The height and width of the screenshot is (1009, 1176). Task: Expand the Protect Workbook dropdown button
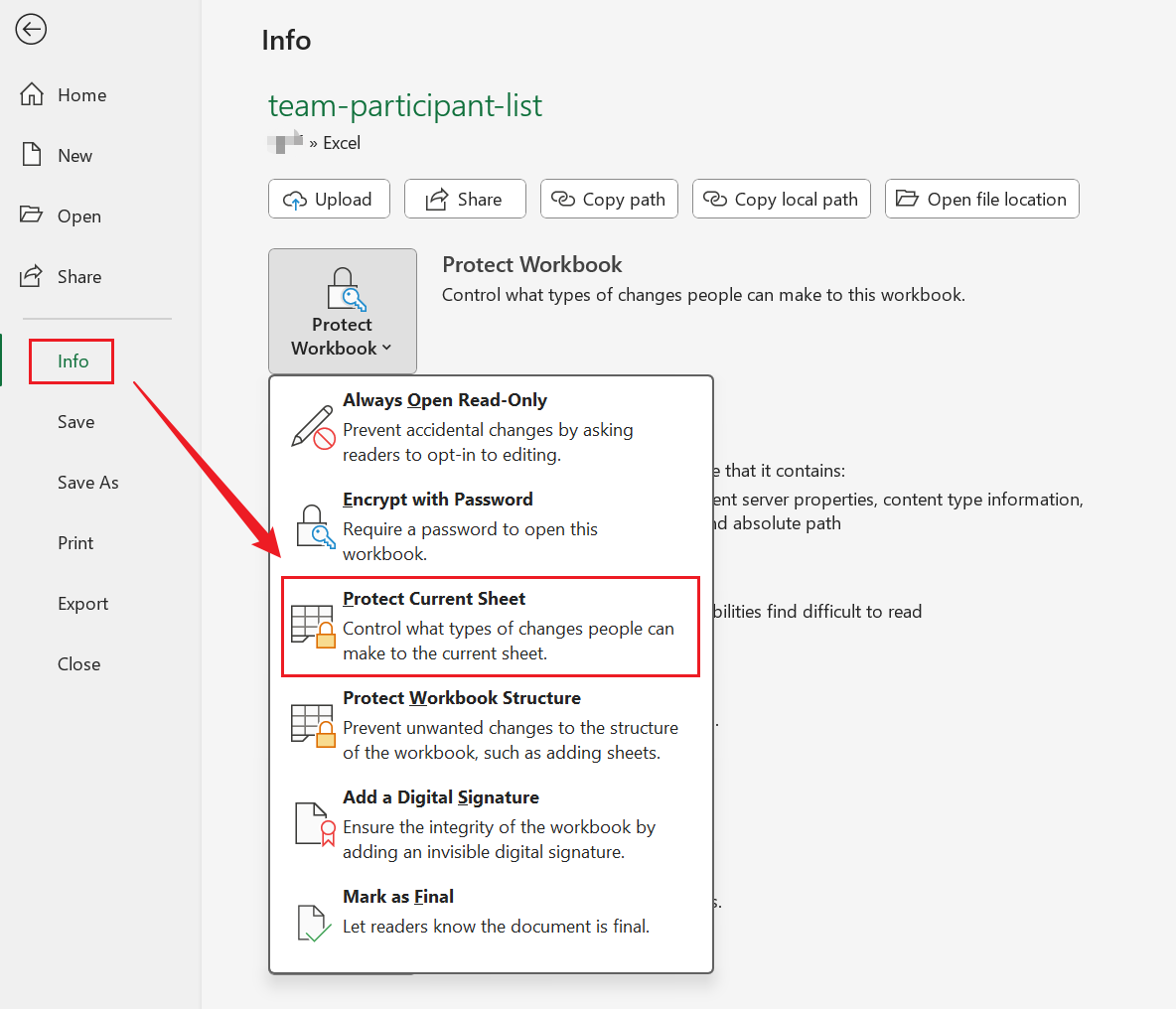coord(342,311)
